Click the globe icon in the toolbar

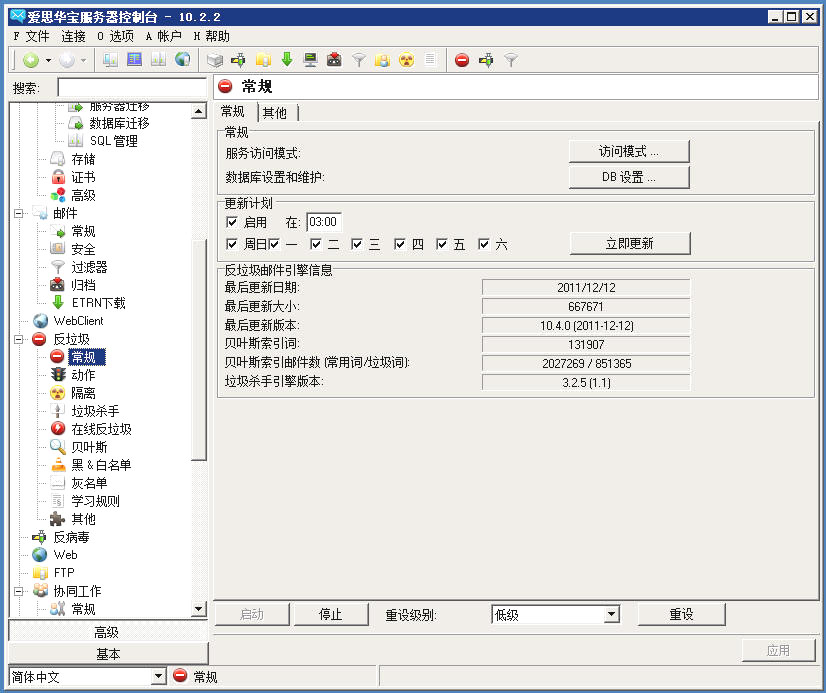183,60
